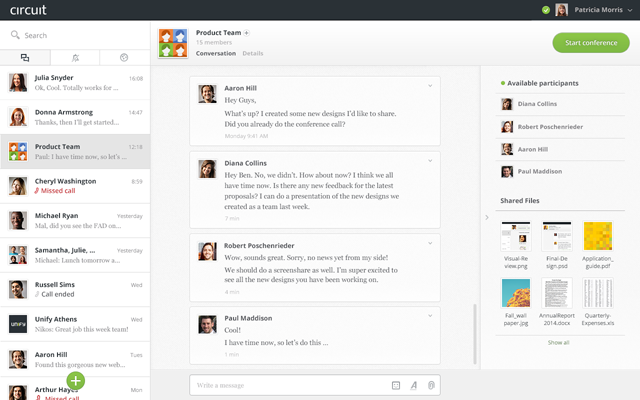Click Diana Collins in available participants
The height and width of the screenshot is (400, 640).
click(560, 104)
